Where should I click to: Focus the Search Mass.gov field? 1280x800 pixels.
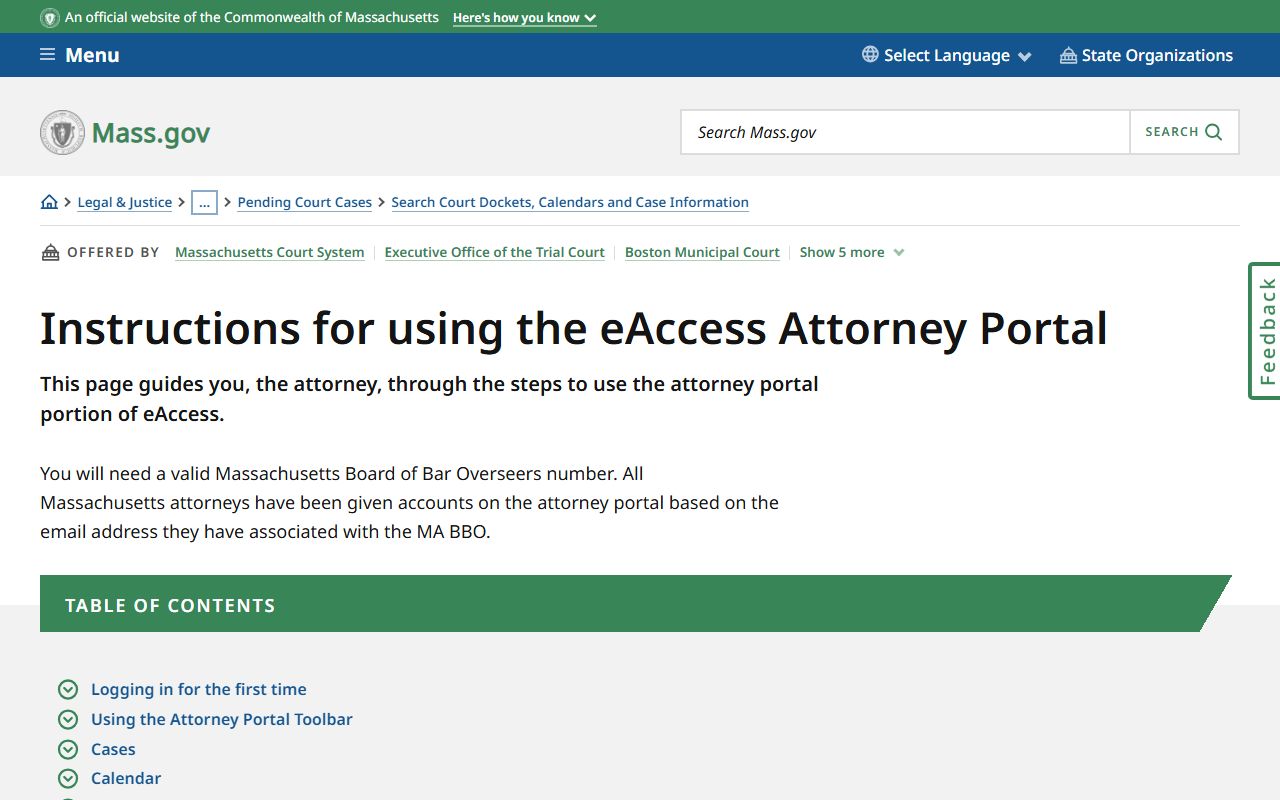click(905, 132)
